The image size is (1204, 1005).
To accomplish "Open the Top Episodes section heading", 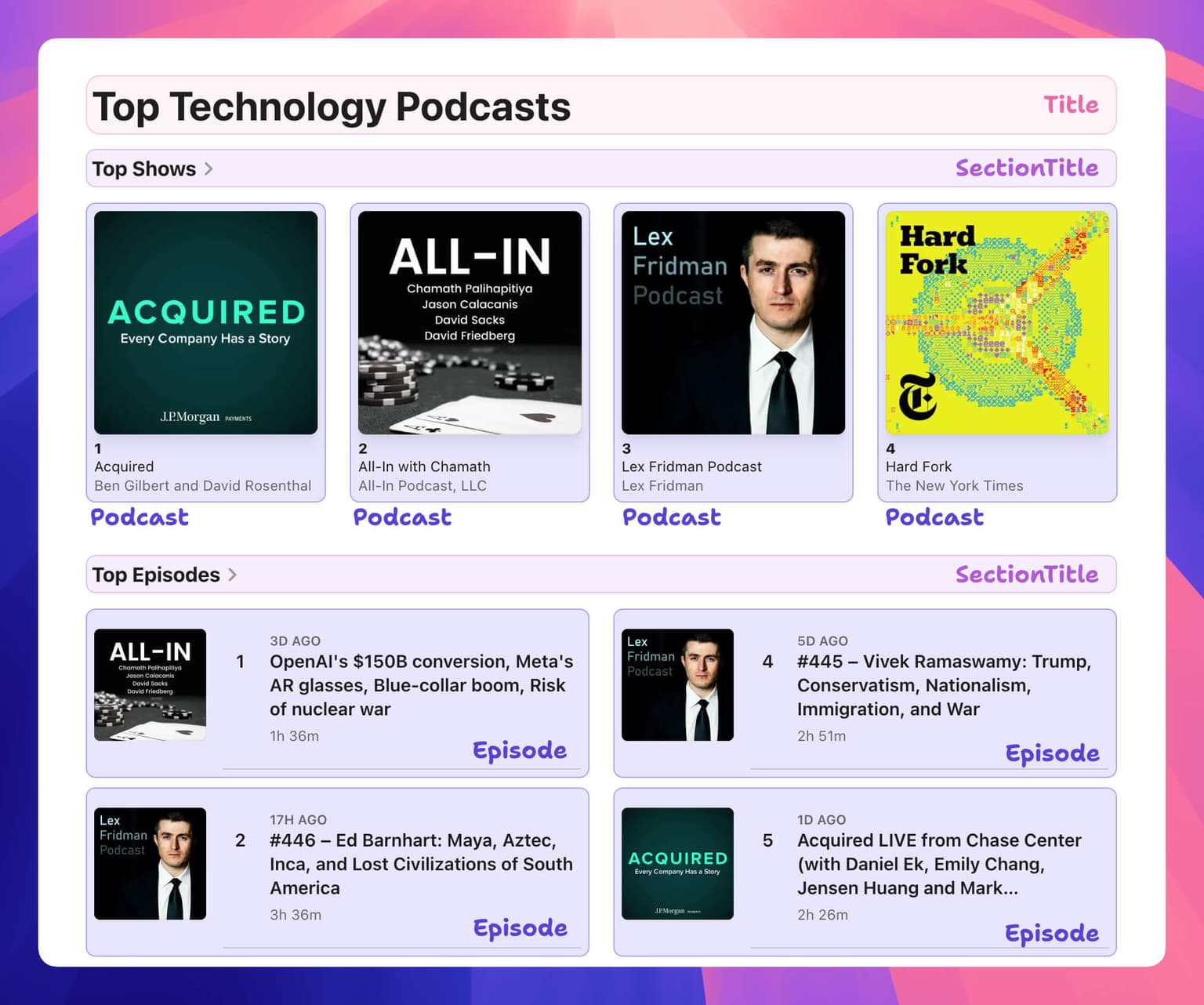I will [x=156, y=575].
